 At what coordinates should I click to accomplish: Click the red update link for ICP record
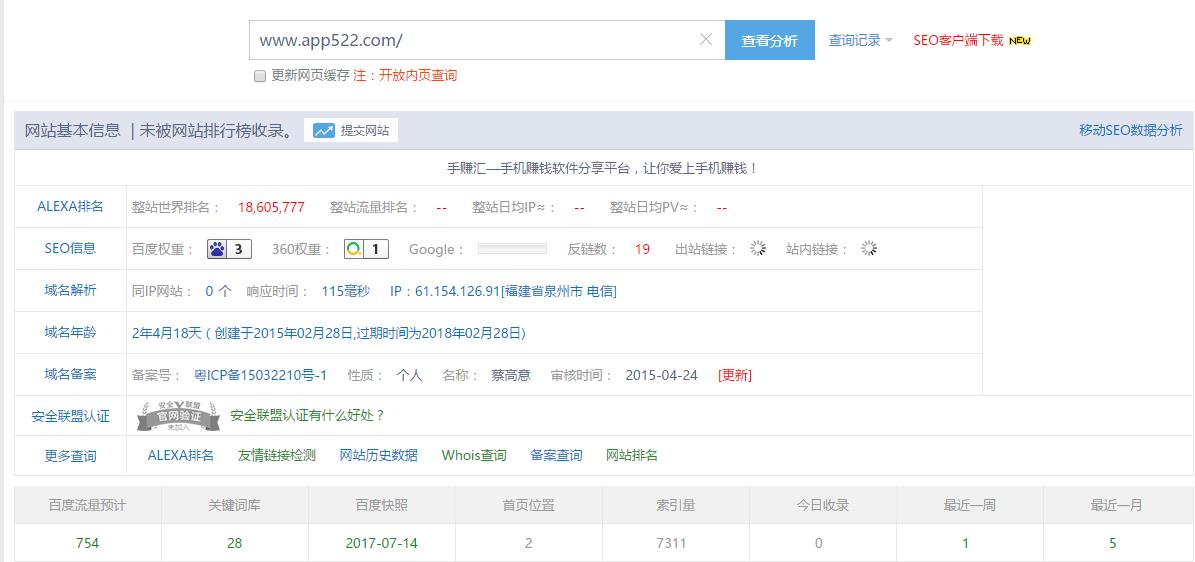735,376
